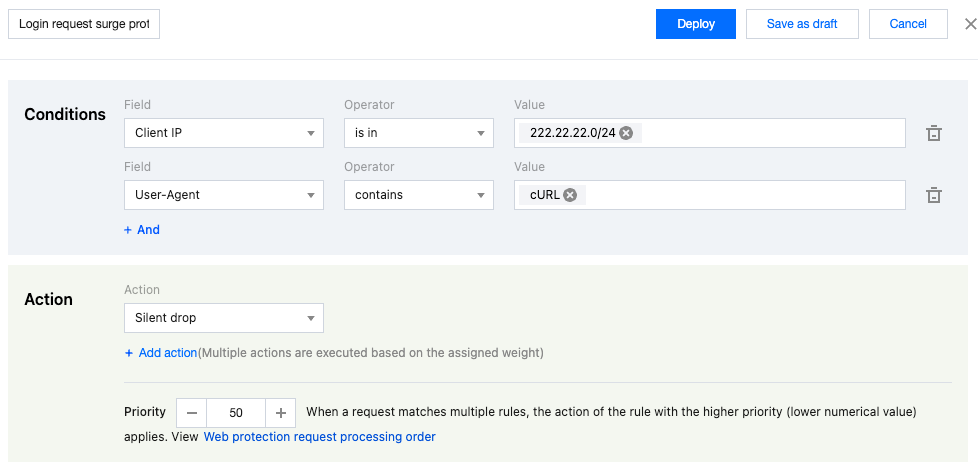Image resolution: width=978 pixels, height=471 pixels.
Task: Open the Silent drop action dropdown
Action: tap(224, 318)
